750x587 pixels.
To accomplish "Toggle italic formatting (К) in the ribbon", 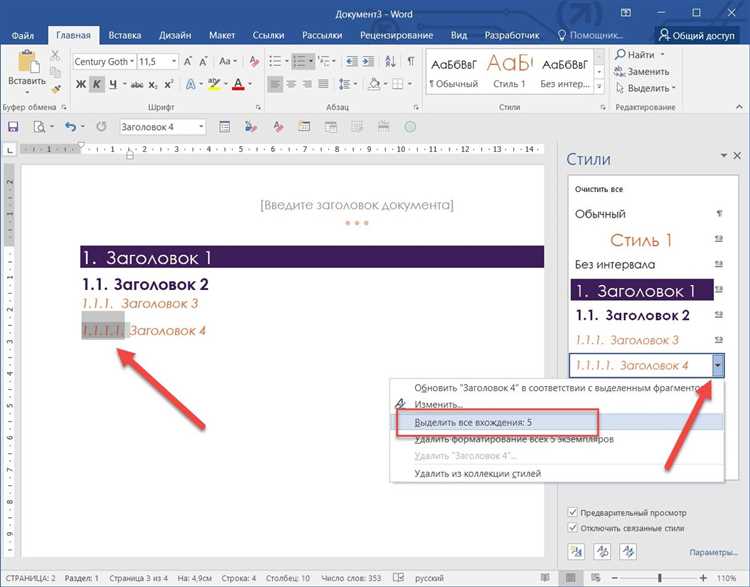I will pos(97,84).
